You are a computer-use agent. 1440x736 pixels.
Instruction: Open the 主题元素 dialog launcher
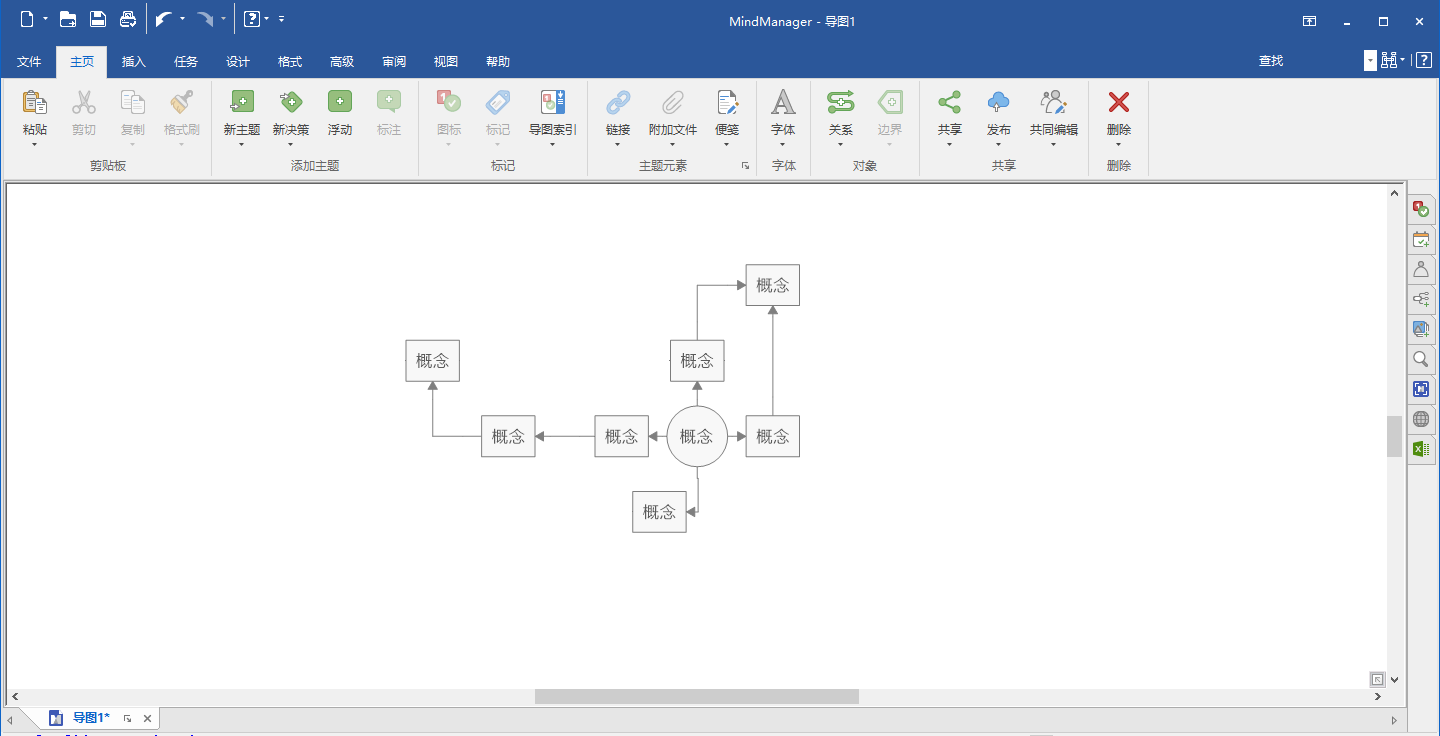744,166
